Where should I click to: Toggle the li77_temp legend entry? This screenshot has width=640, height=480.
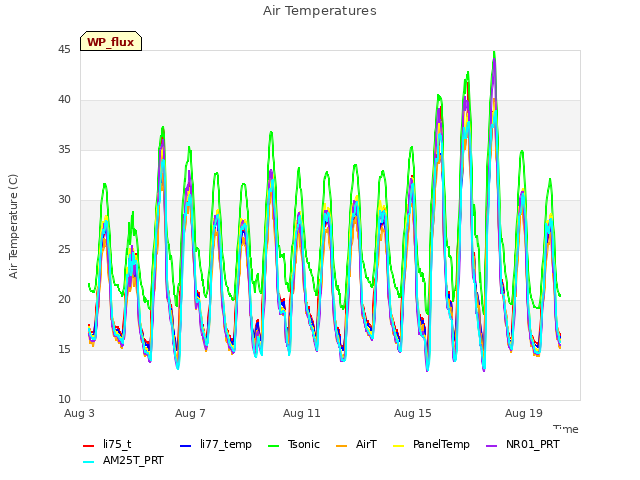[216, 444]
